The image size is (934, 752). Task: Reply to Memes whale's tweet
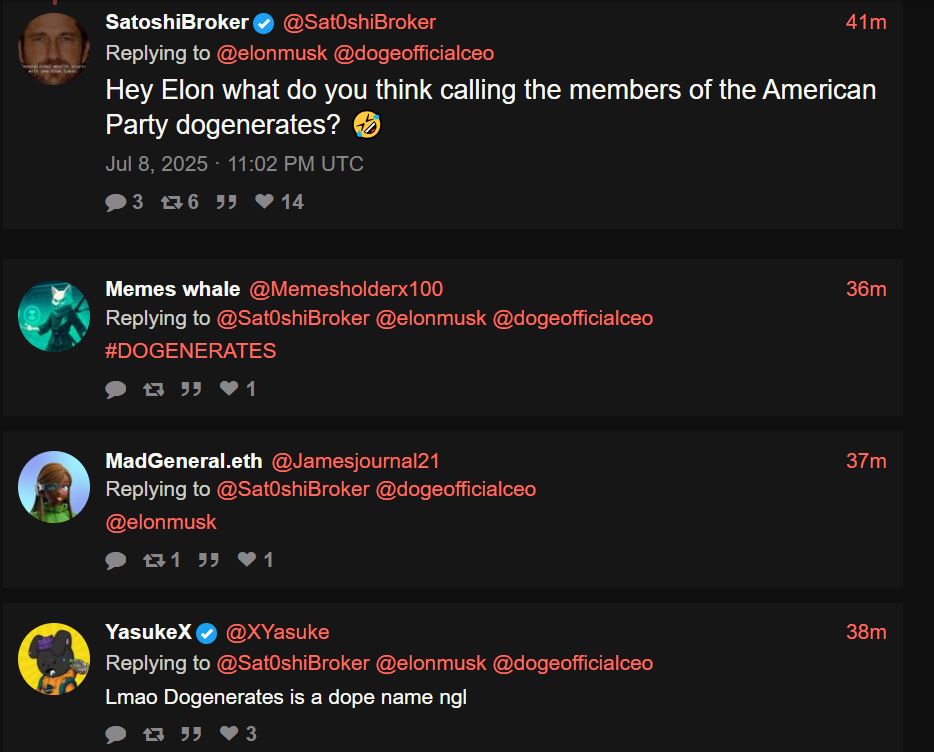point(116,389)
